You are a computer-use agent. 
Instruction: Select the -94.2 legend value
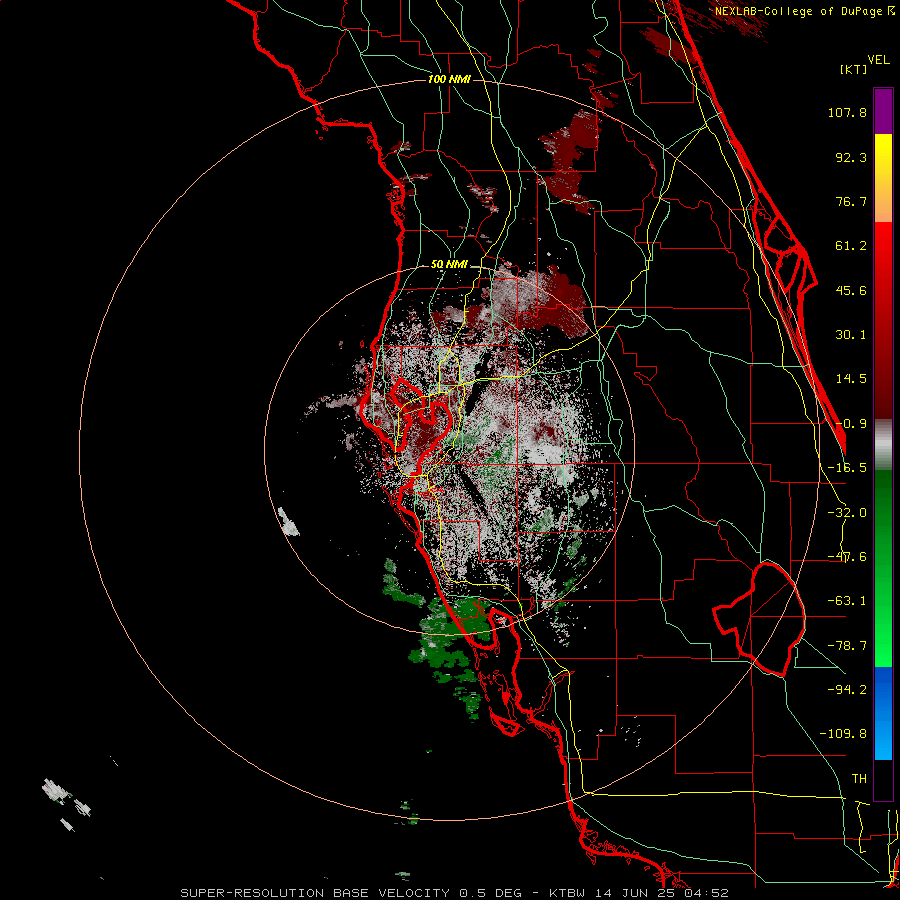coord(847,689)
